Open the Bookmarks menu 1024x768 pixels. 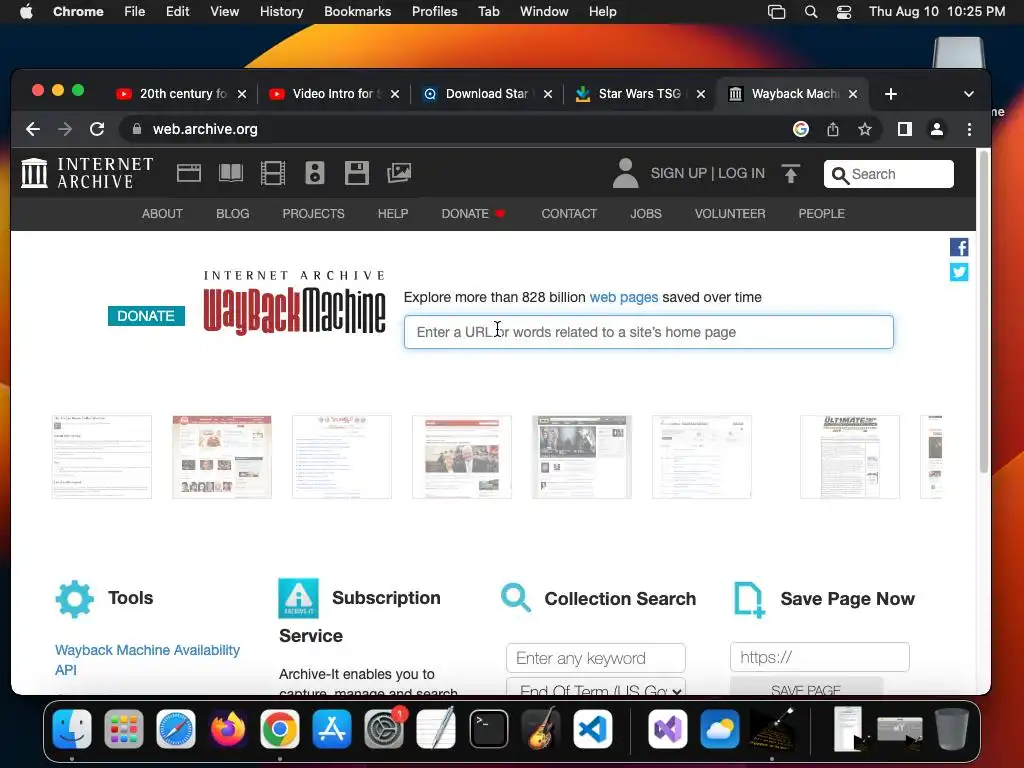tap(357, 12)
